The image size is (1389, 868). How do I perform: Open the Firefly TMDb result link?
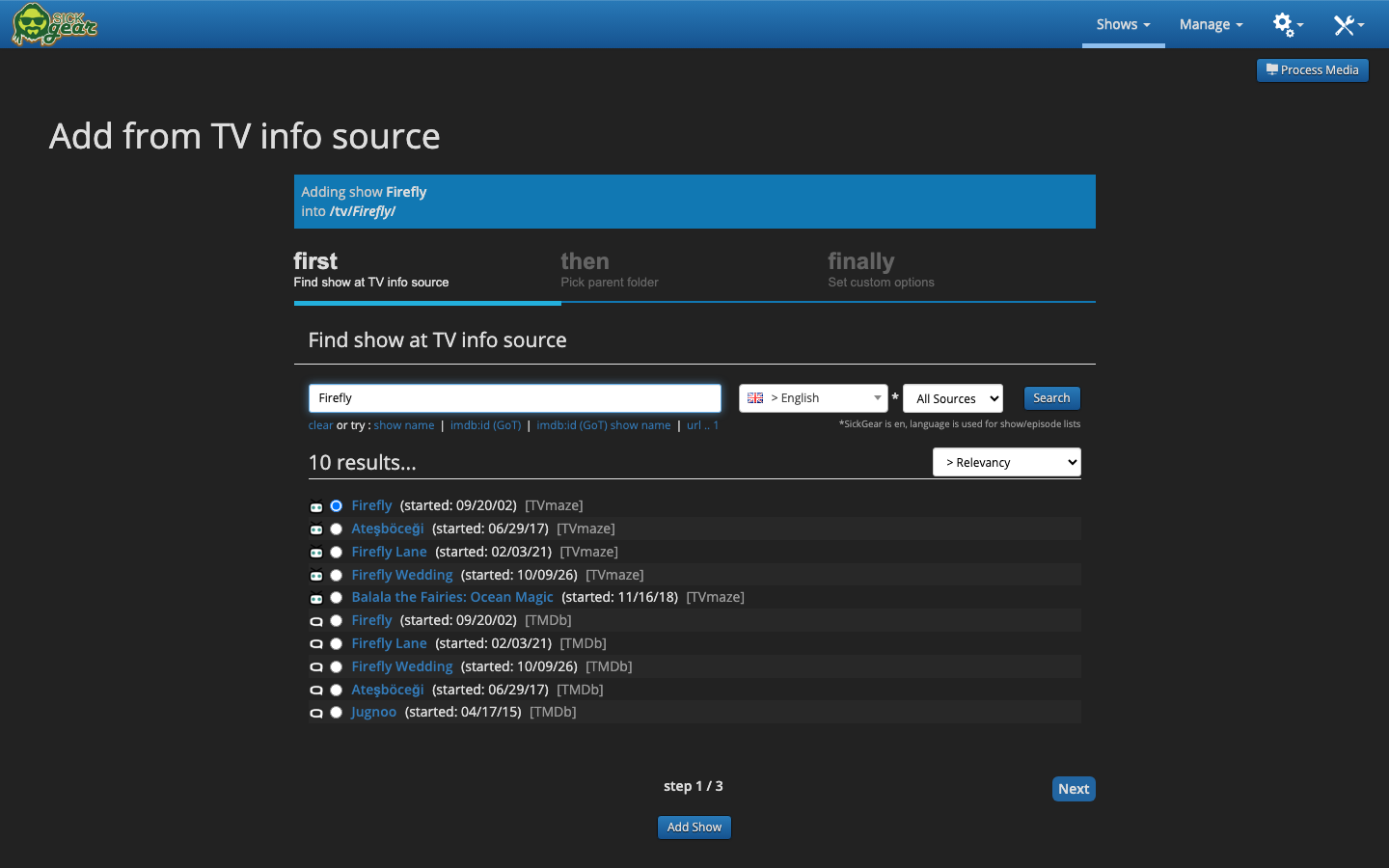(x=371, y=620)
